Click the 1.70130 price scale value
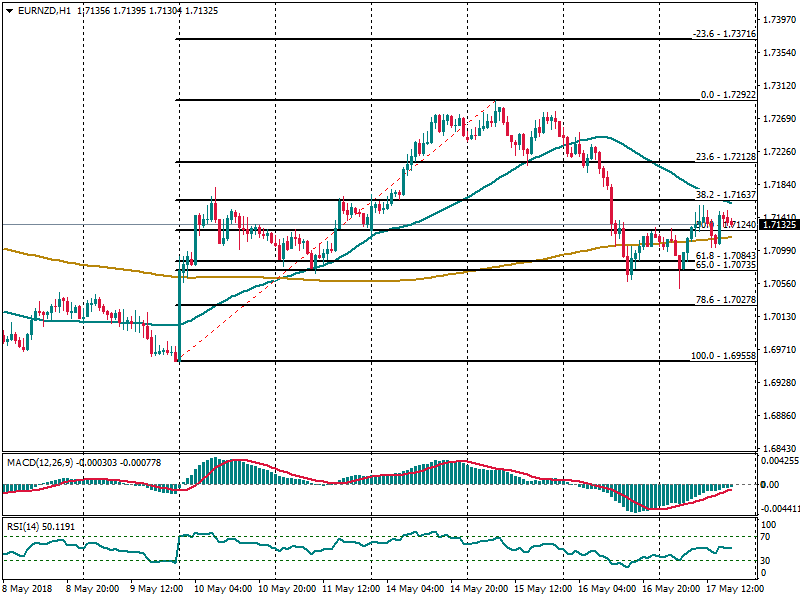This screenshot has width=800, height=600. (x=780, y=317)
